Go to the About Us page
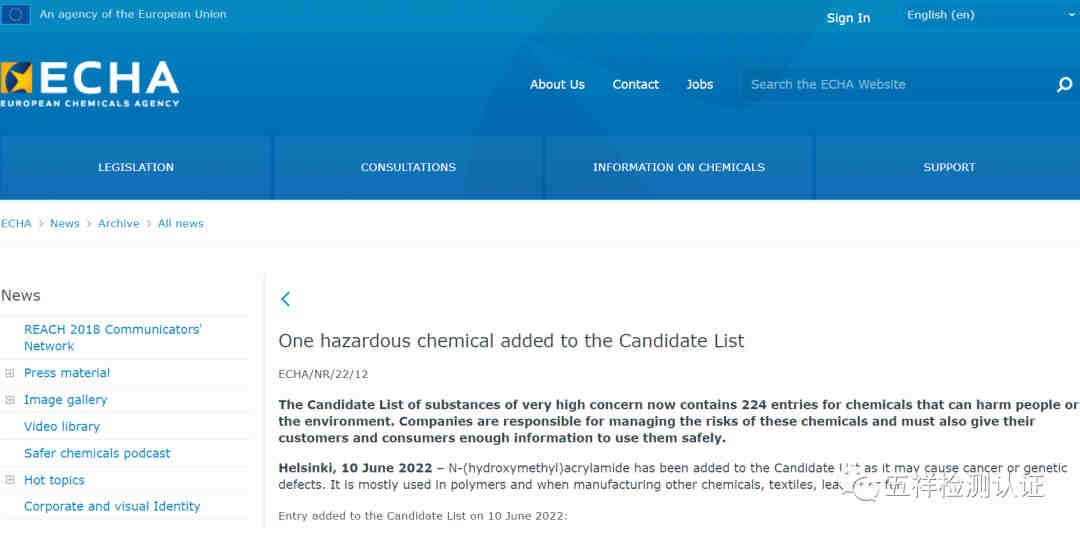Image resolution: width=1080 pixels, height=533 pixels. coord(557,85)
